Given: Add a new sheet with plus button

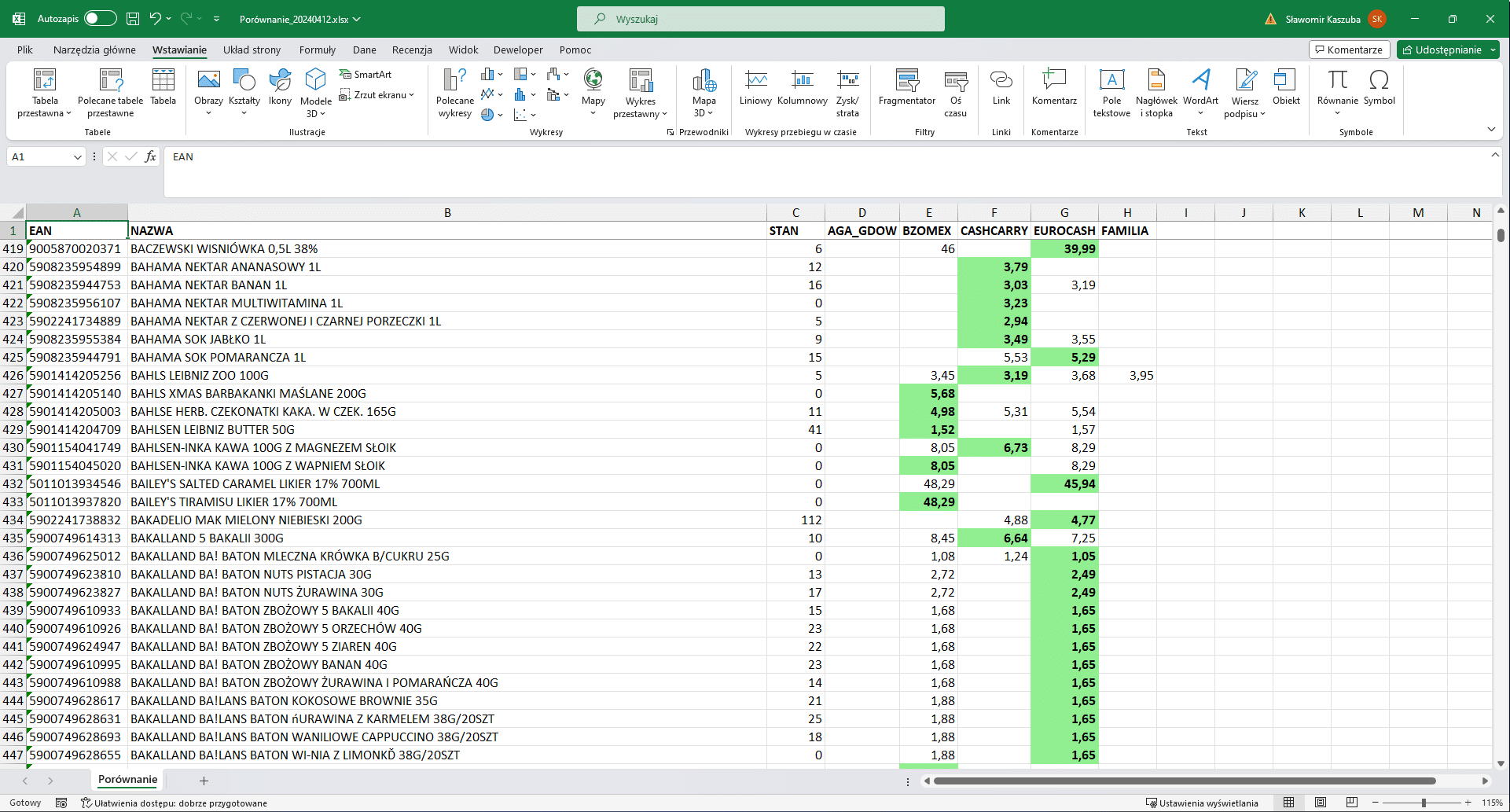Looking at the screenshot, I should tap(204, 781).
